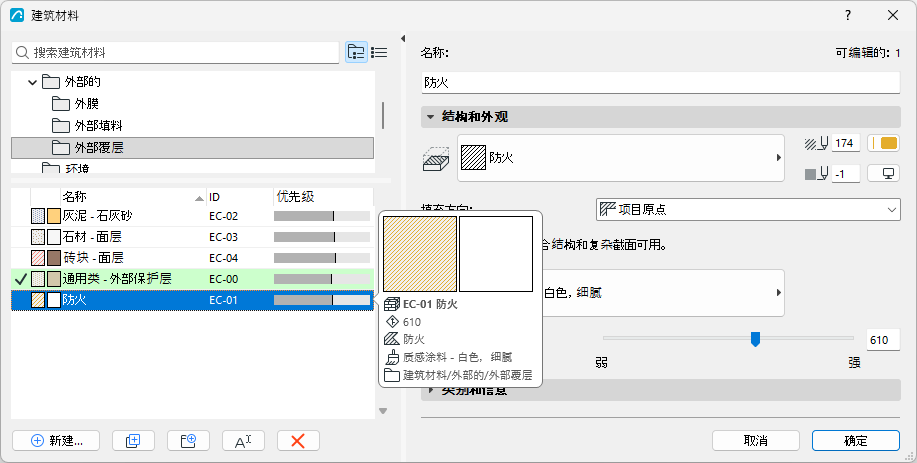Collapse the 外部的 folder
The width and height of the screenshot is (917, 463).
tap(33, 82)
